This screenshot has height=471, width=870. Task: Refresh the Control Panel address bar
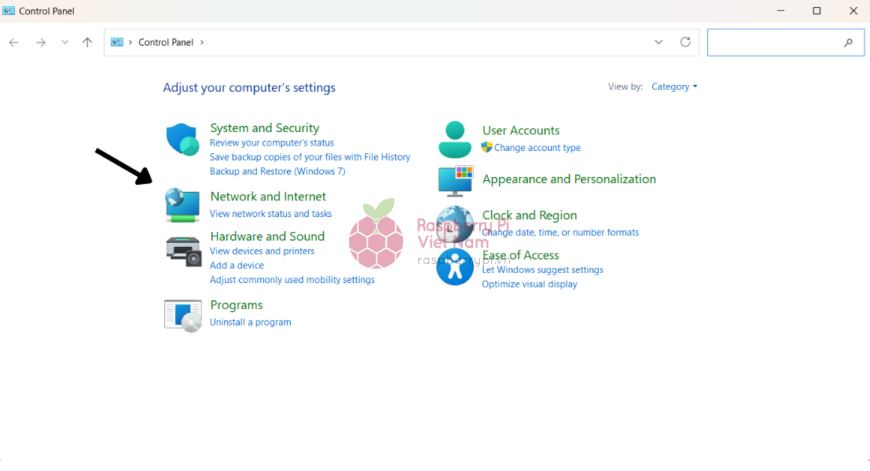[685, 42]
